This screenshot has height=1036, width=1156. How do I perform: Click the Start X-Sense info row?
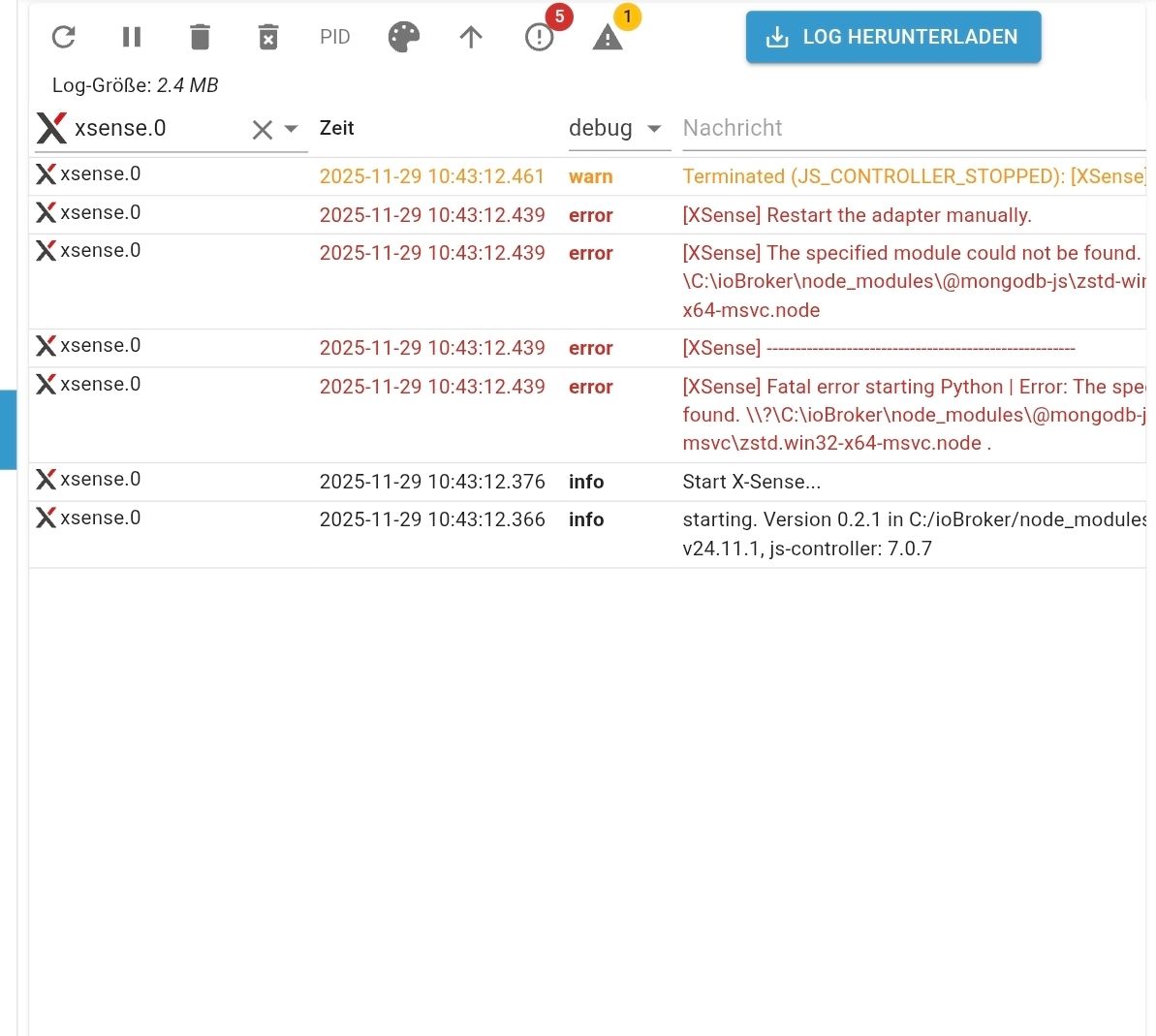(x=587, y=482)
